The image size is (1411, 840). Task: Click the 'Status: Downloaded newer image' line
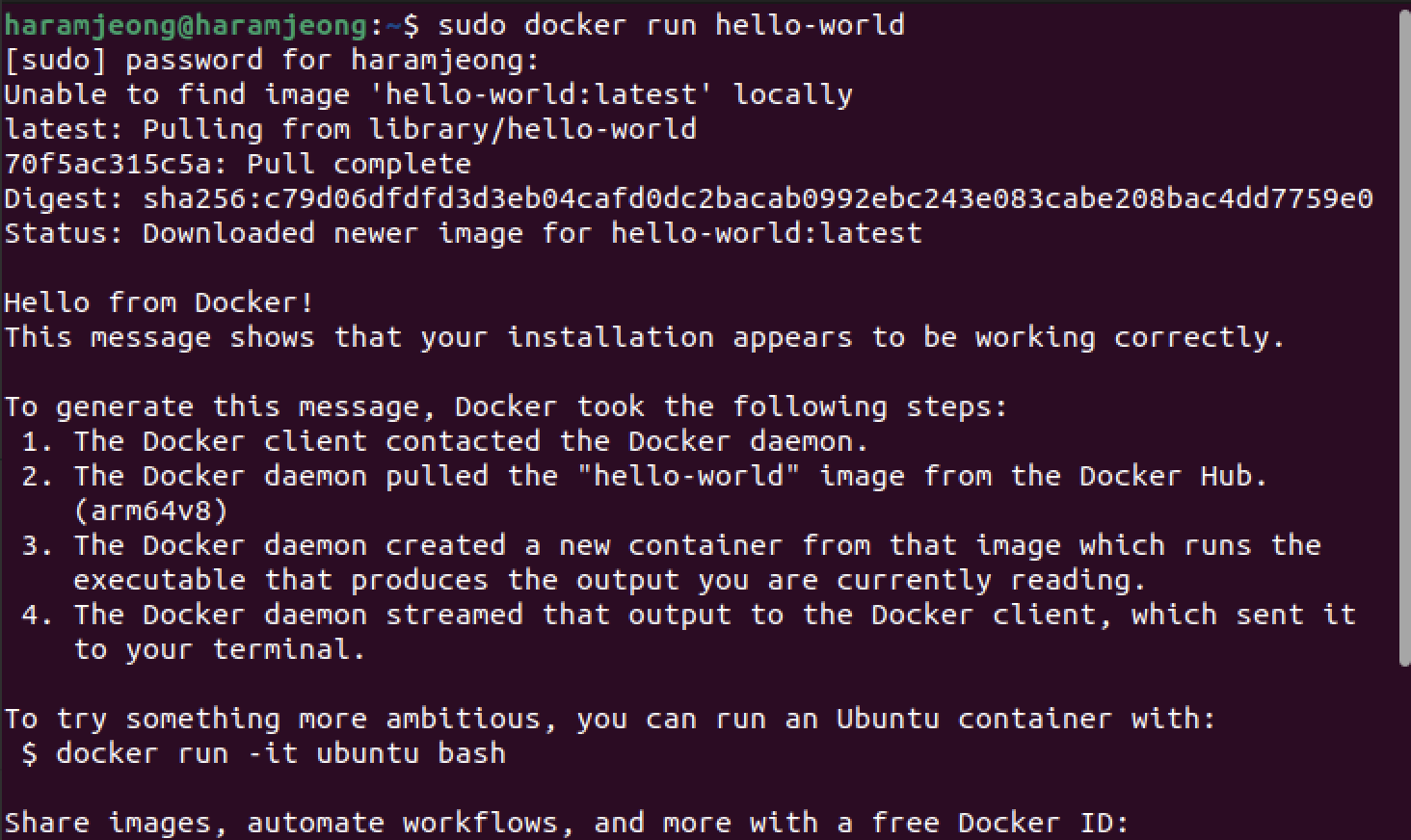(463, 233)
